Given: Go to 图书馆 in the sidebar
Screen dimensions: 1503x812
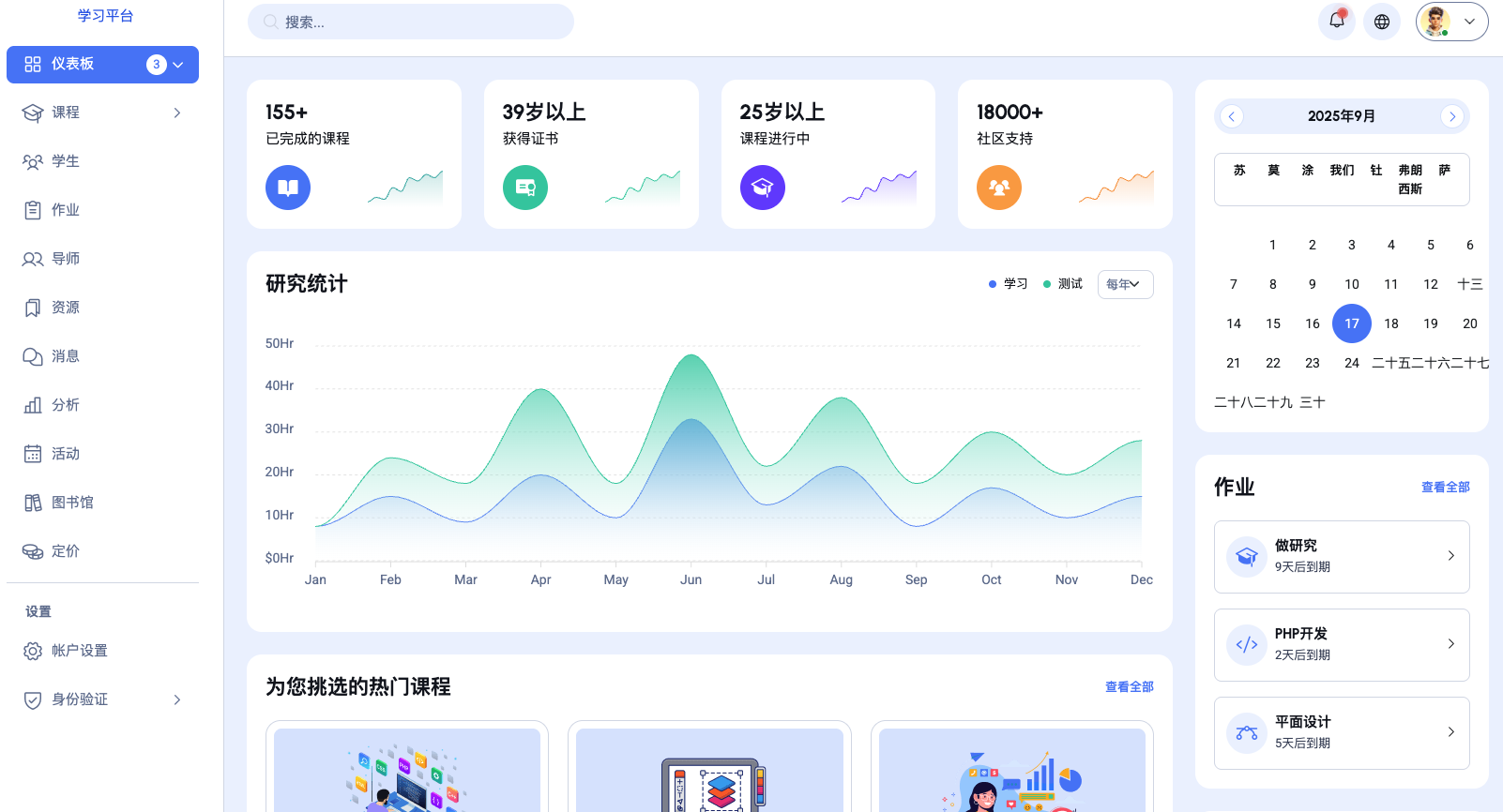Looking at the screenshot, I should 72,503.
